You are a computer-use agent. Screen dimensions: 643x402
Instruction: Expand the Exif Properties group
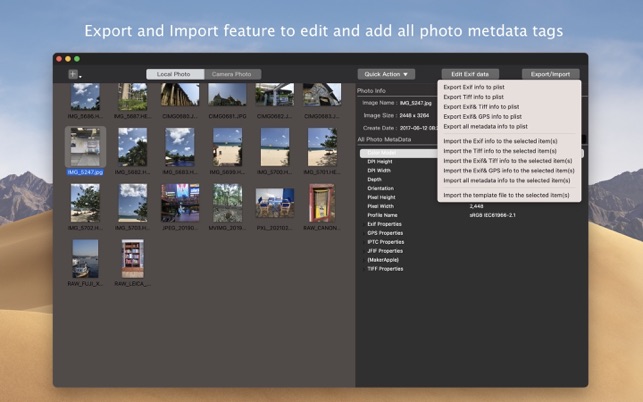click(x=363, y=224)
